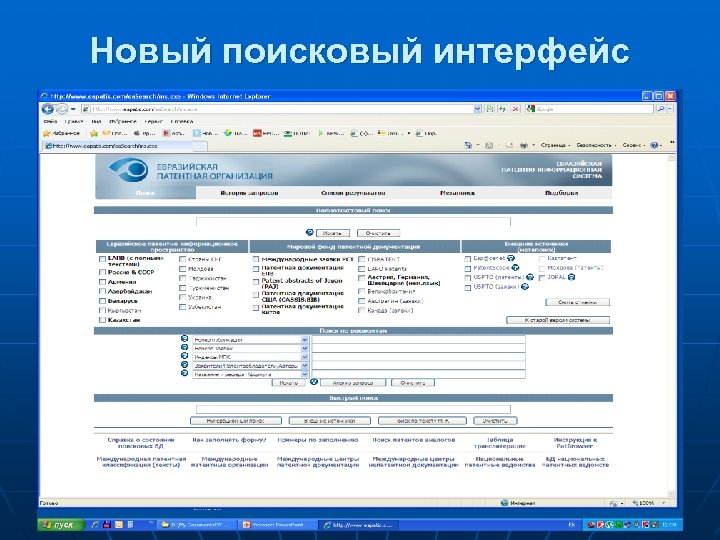This screenshot has height=540, width=720.
Task: Open My Documents folder taskbar button
Action: click(197, 524)
